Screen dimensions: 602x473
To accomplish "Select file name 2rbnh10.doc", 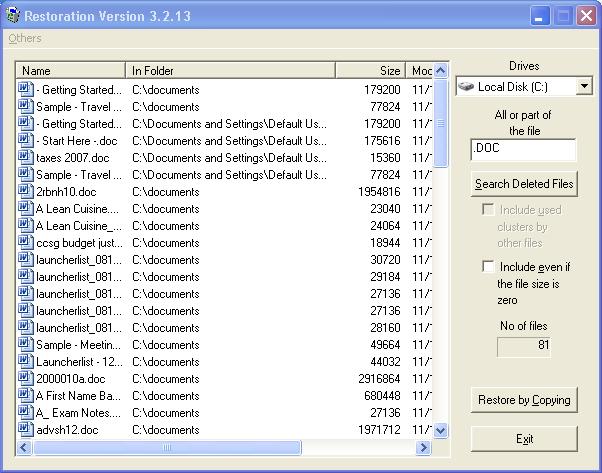I will click(66, 192).
